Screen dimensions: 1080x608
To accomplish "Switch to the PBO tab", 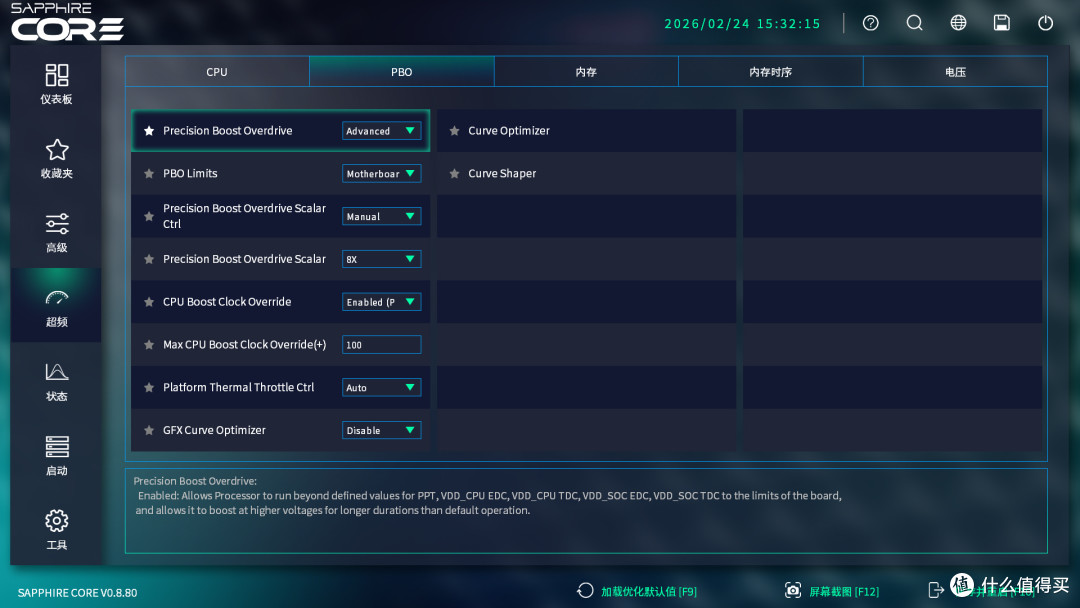I will point(402,72).
